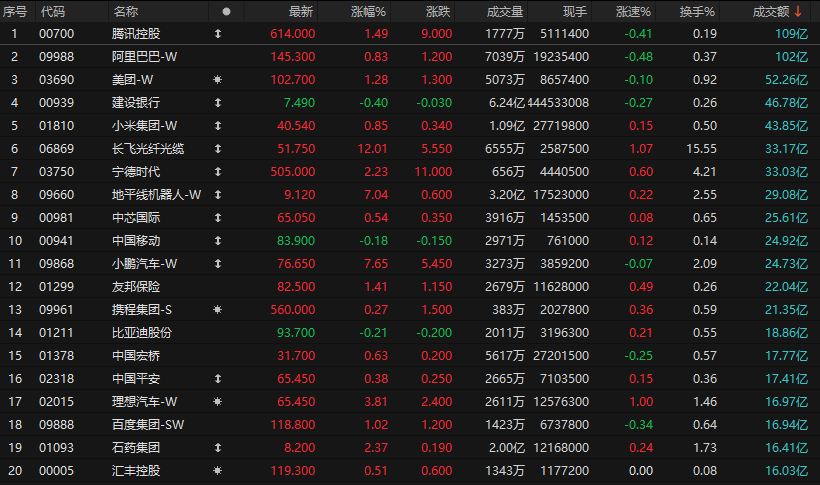Click the arrow icon beside 腾讯控股
Image resolution: width=820 pixels, height=485 pixels.
218,33
